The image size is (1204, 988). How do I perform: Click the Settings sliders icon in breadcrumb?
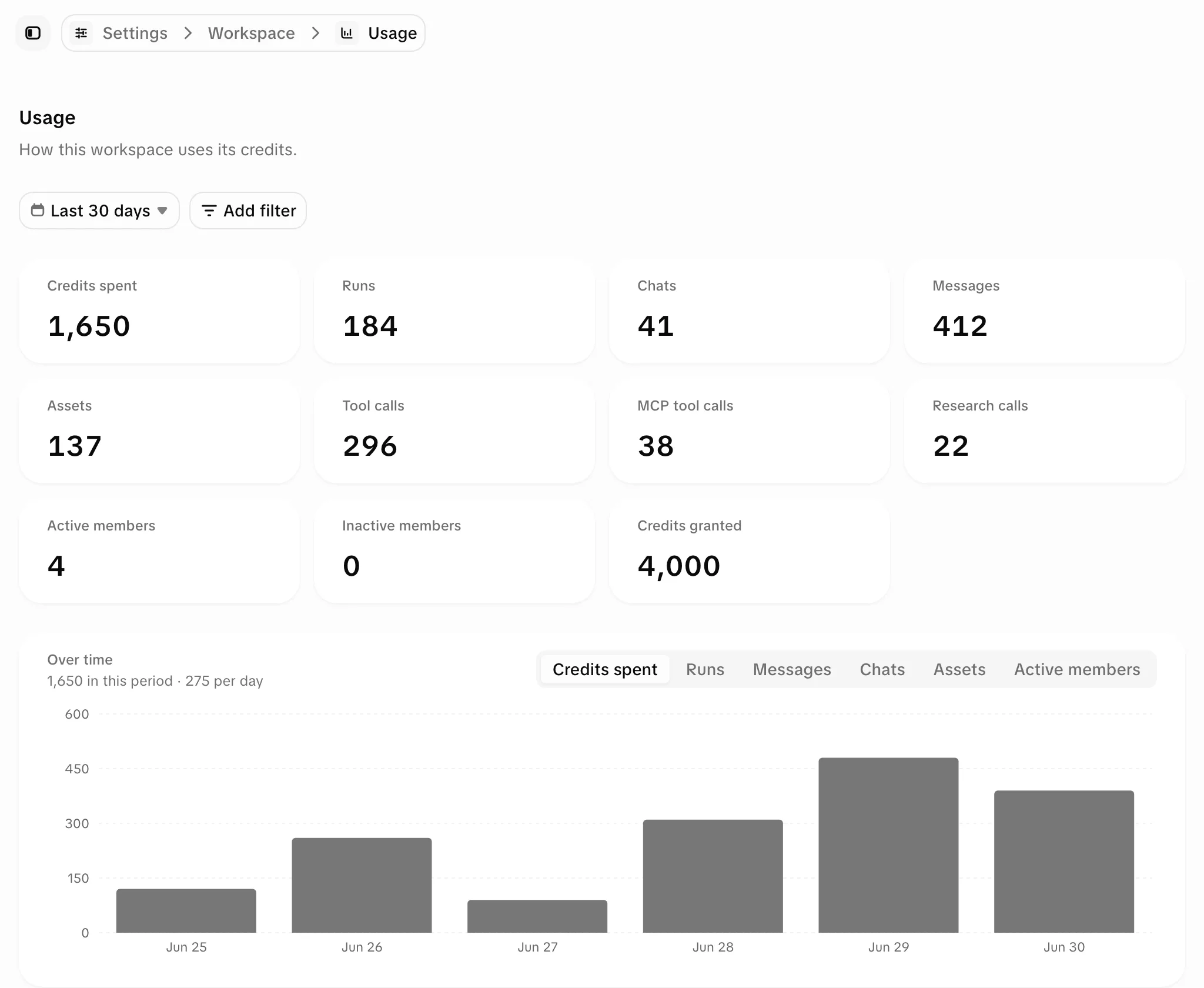coord(82,33)
